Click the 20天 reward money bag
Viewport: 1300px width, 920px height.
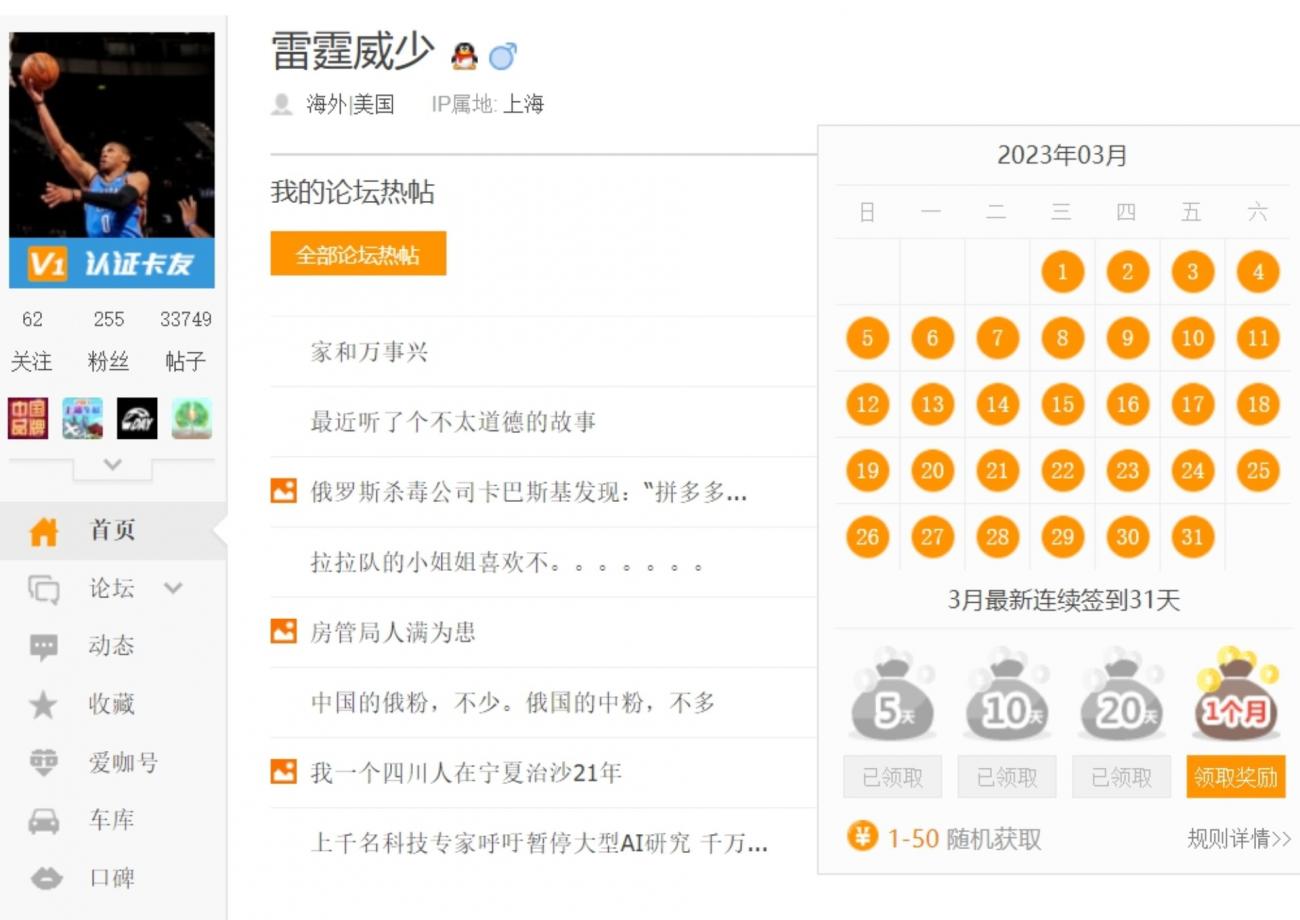[x=1121, y=694]
